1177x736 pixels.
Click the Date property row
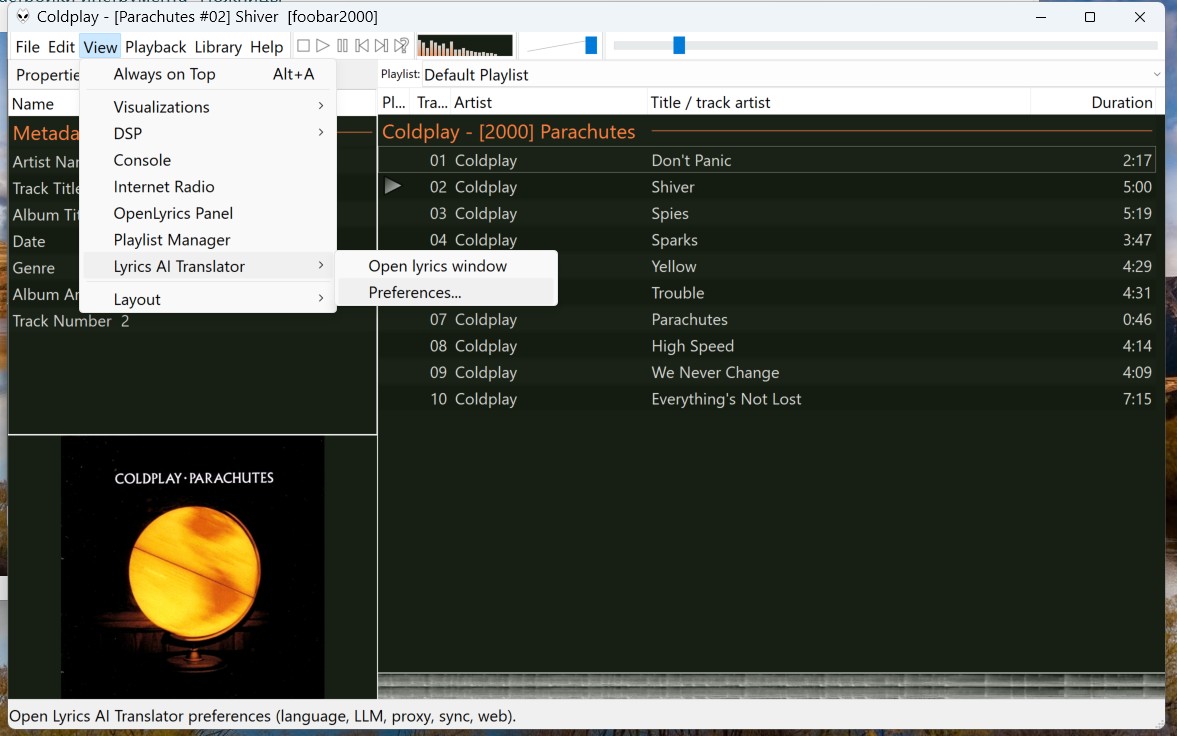44,241
